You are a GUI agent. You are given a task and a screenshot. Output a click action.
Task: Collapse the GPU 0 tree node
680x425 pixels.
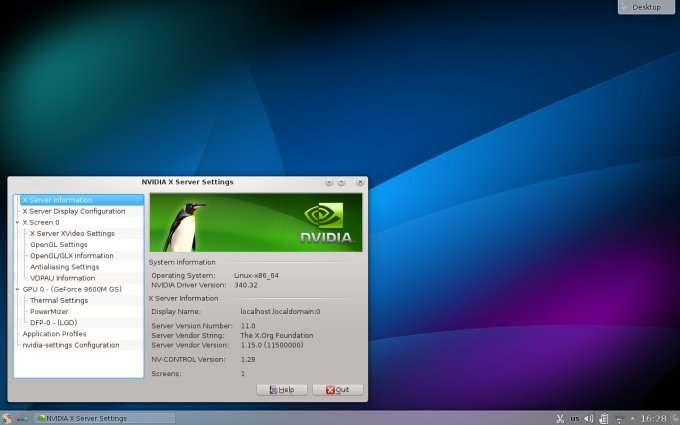click(x=17, y=289)
